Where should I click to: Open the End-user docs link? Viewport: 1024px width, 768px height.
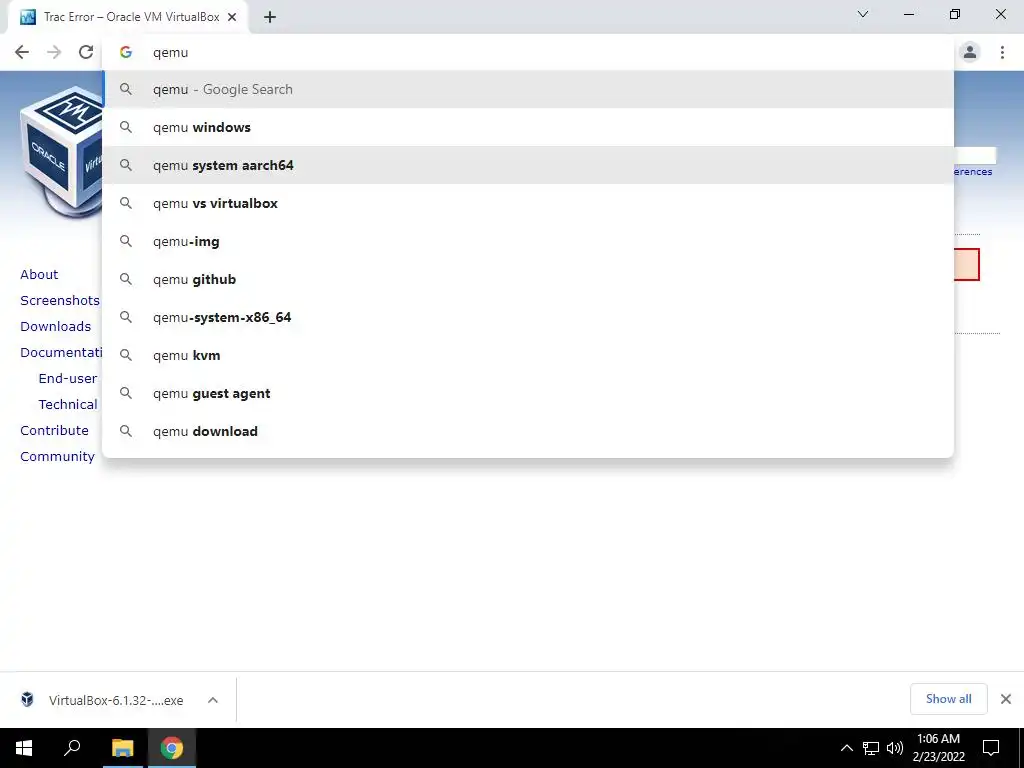[x=68, y=379]
